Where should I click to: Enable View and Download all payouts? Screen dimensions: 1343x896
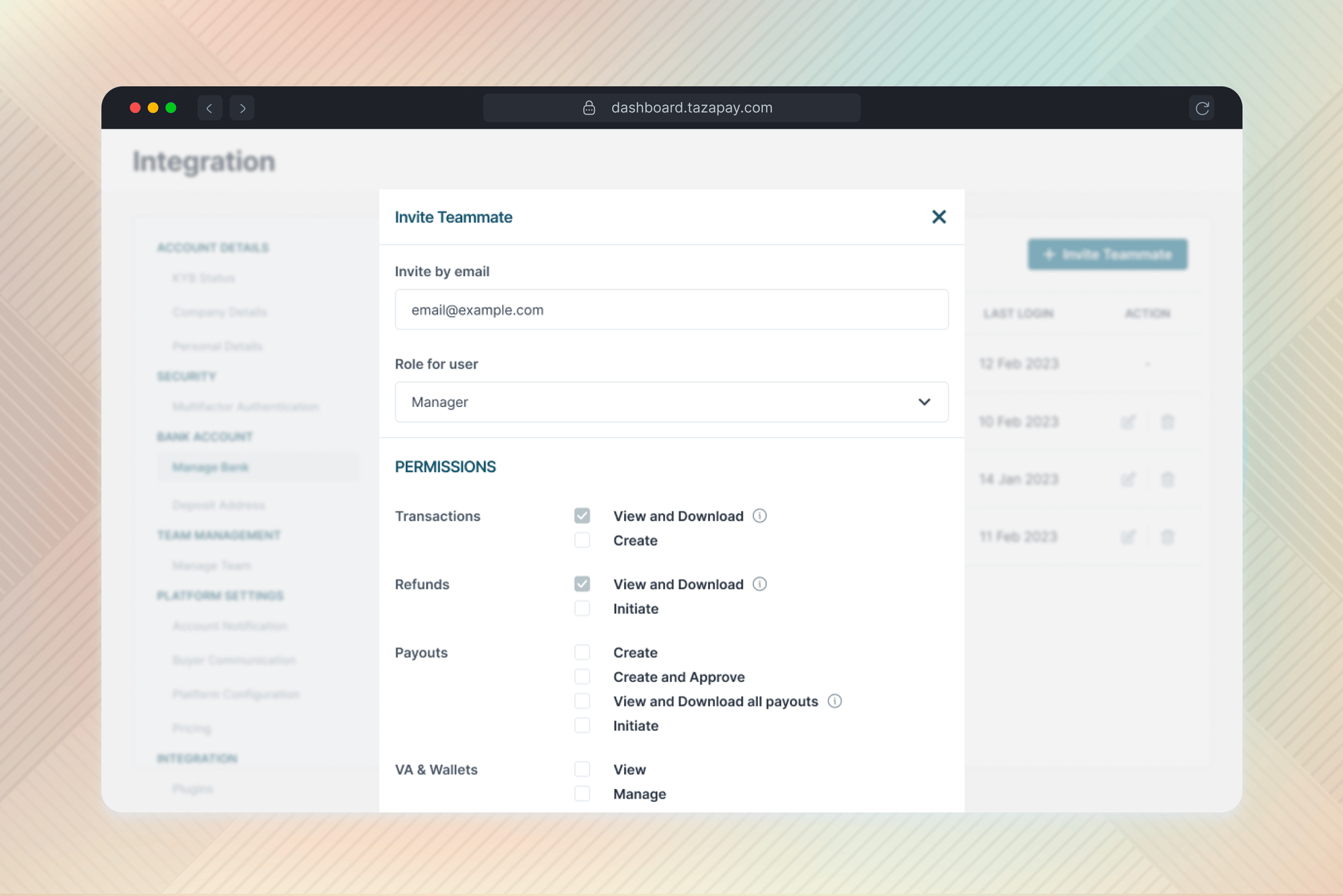point(582,701)
